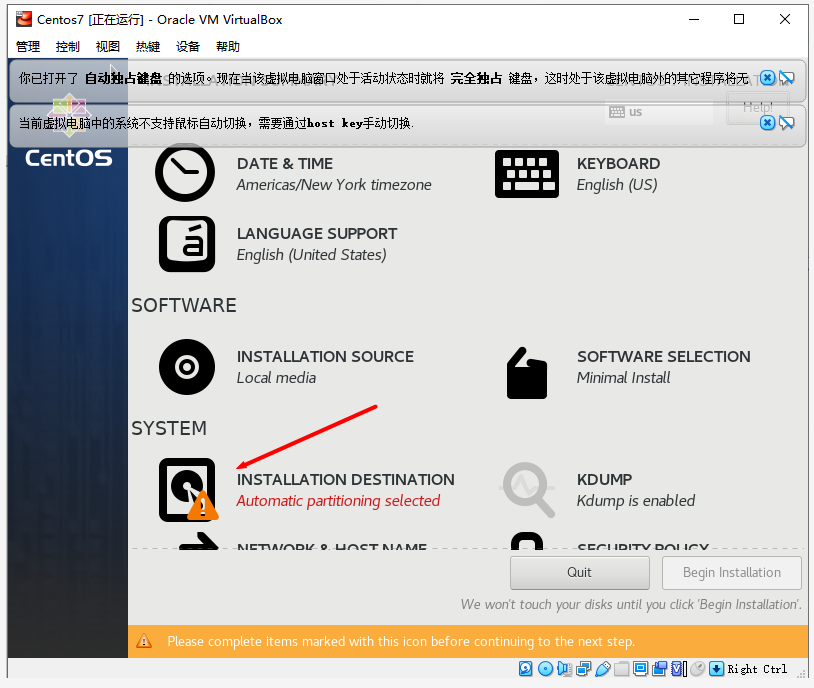Click 'Americas/New York timezone' text
The width and height of the screenshot is (814, 688).
coord(334,185)
